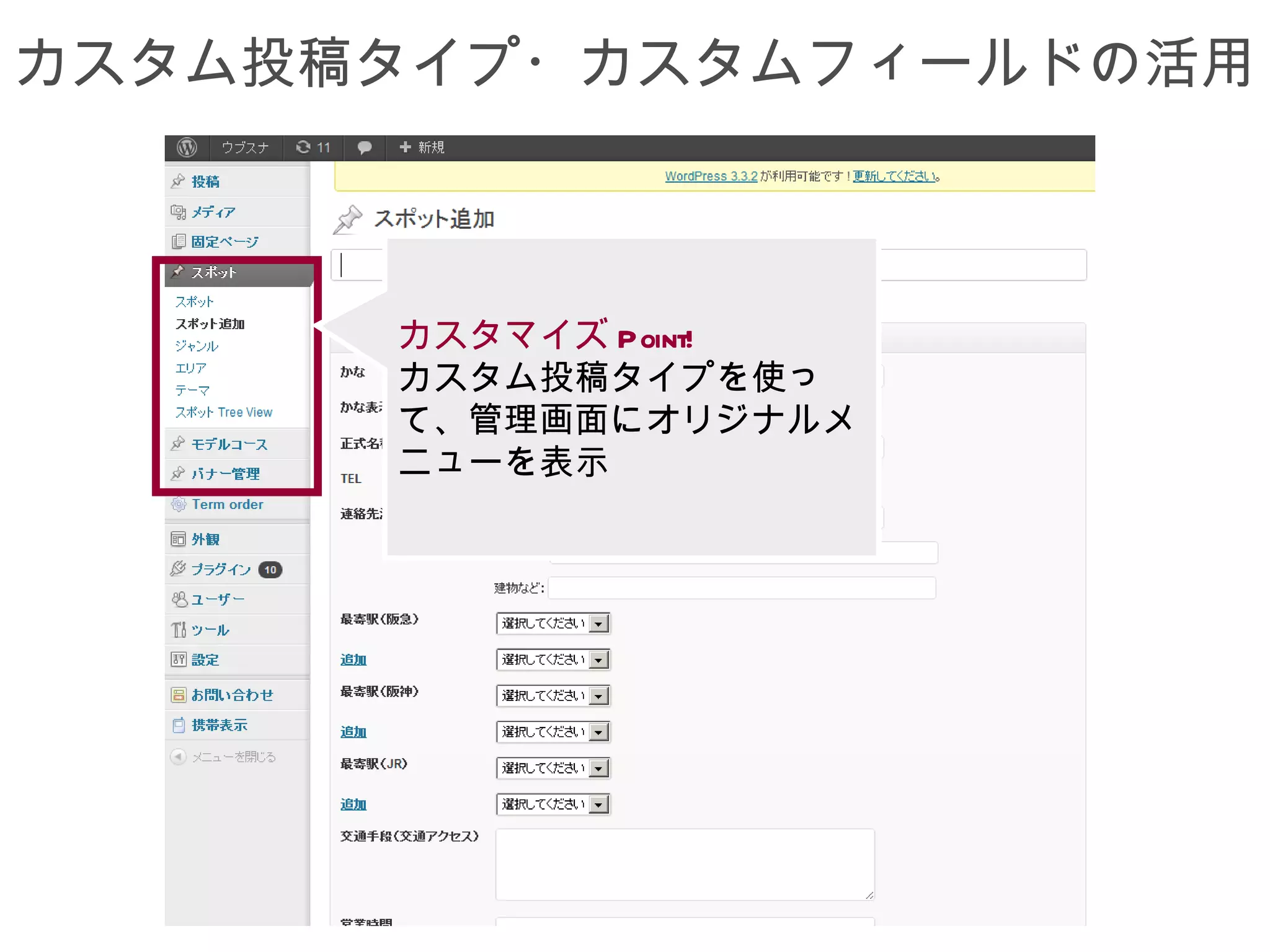Select the スポット追加 submenu item
Viewport: 1270px width, 952px height.
[210, 324]
